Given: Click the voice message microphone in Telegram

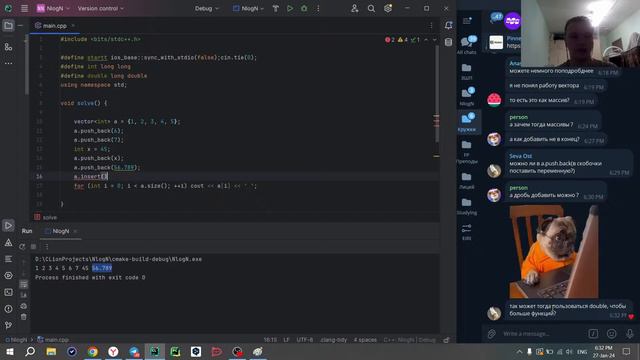Looking at the screenshot, I should 630,334.
